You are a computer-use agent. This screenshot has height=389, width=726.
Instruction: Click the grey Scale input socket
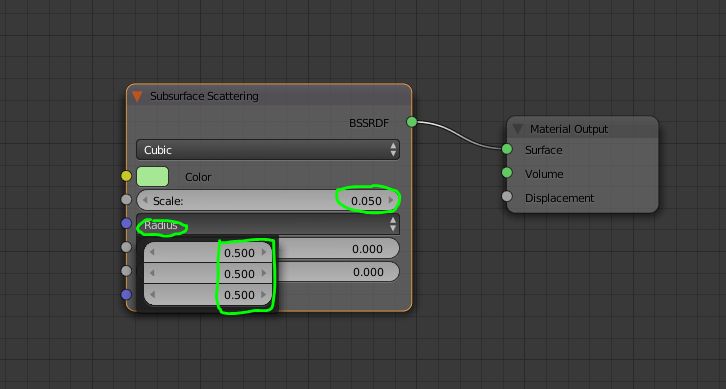click(x=126, y=200)
